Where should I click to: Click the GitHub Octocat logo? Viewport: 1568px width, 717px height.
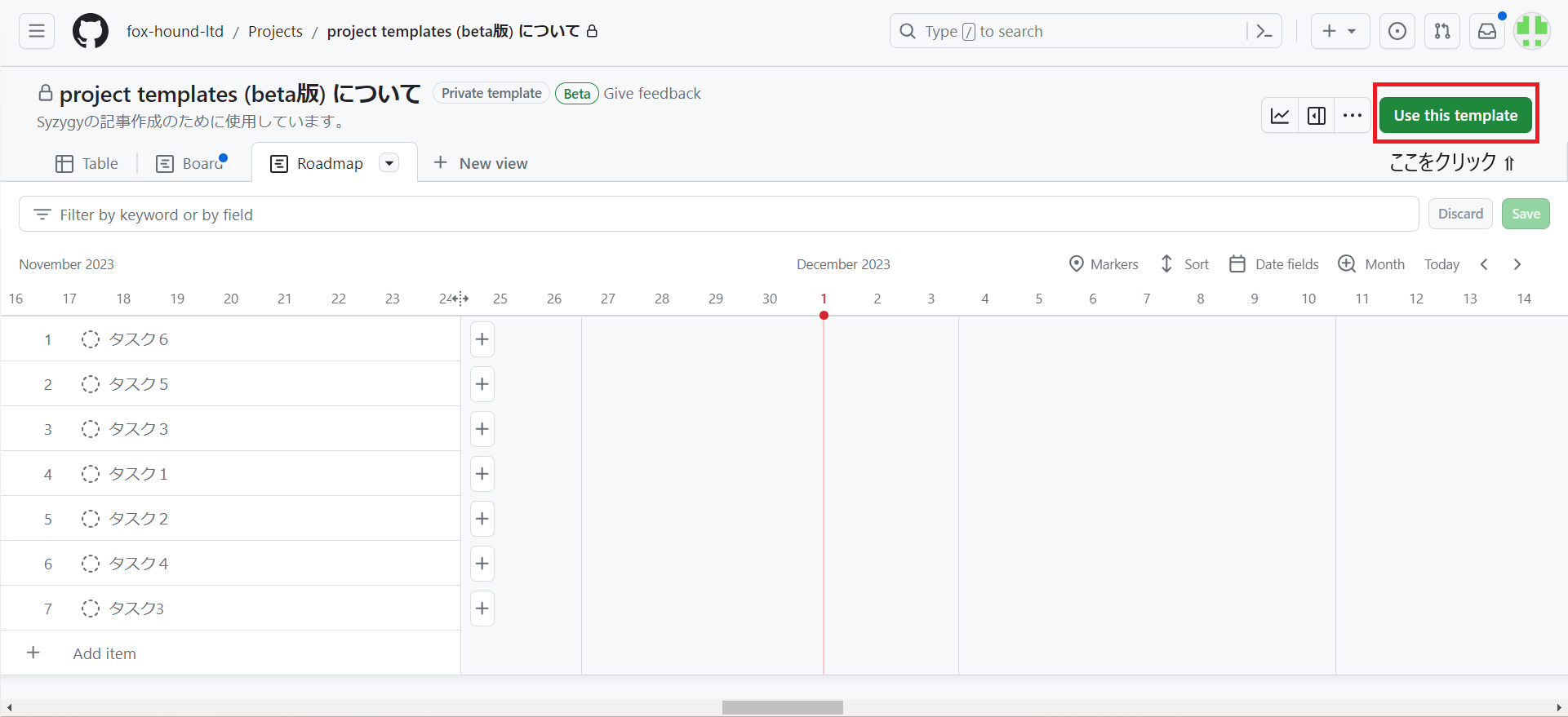coord(90,31)
